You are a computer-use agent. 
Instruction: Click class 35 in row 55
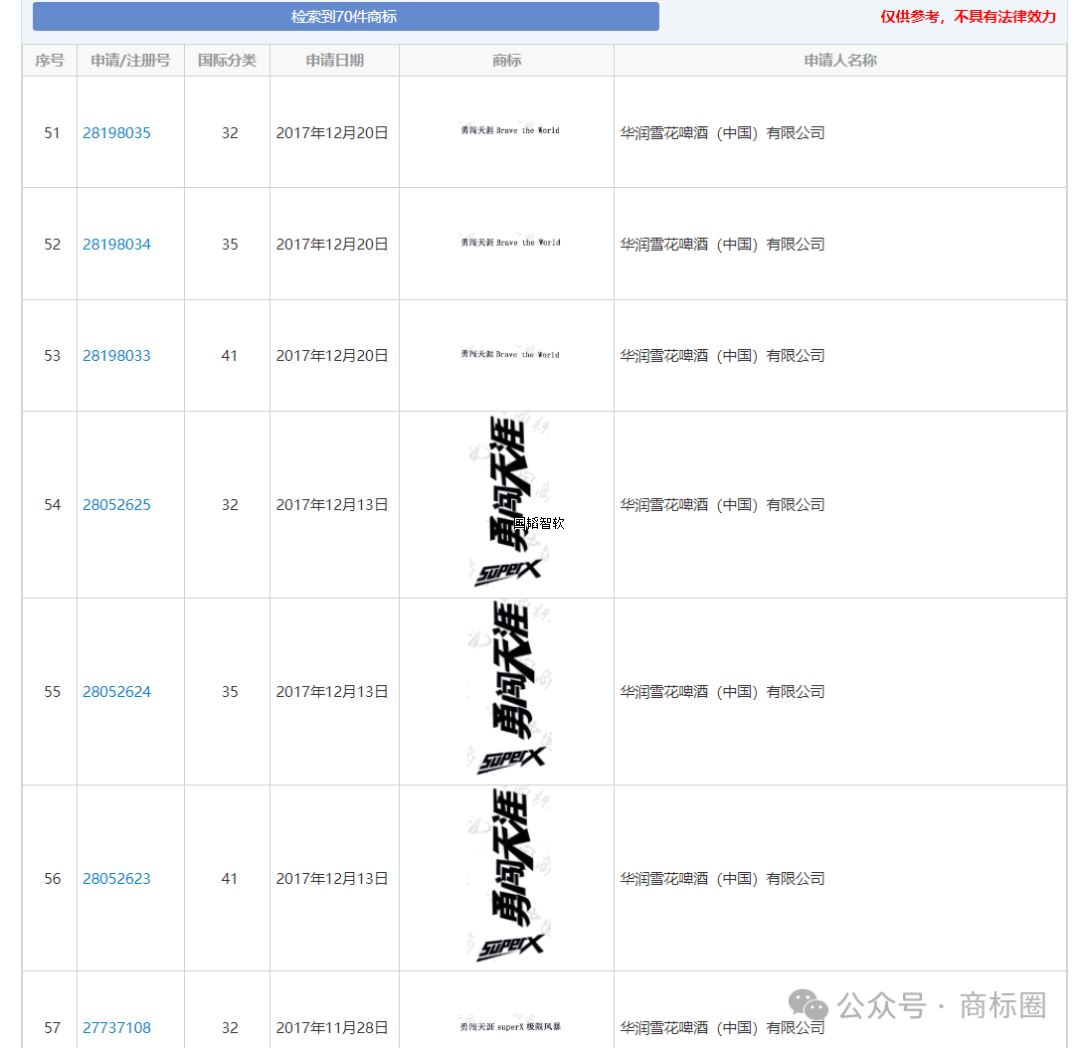tap(229, 692)
